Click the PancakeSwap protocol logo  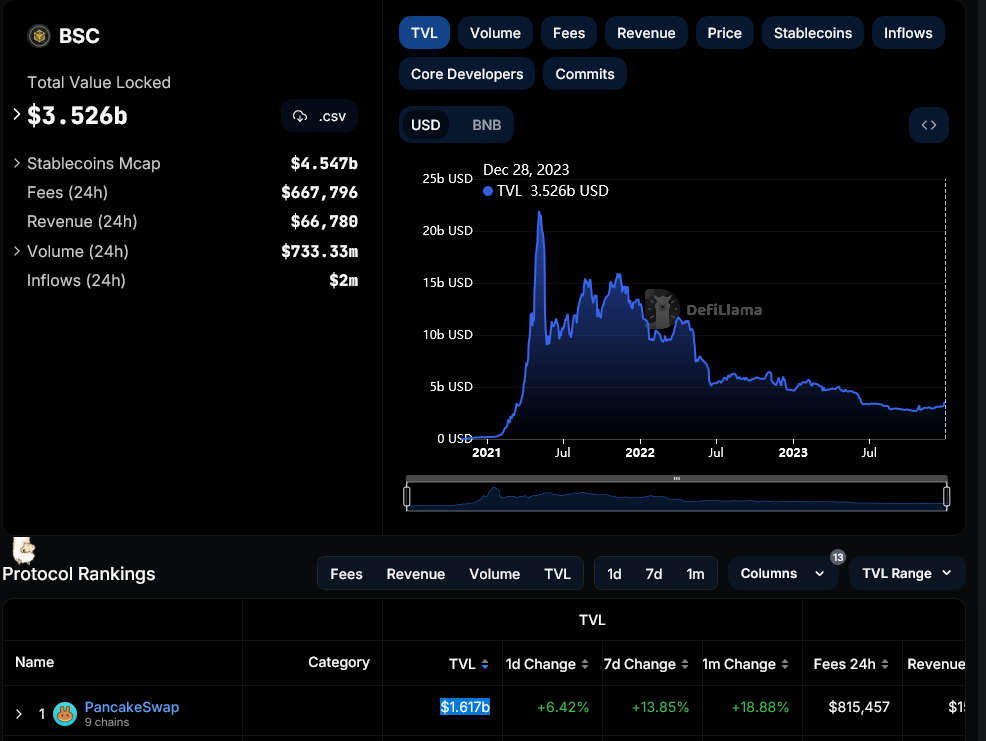pyautogui.click(x=65, y=714)
